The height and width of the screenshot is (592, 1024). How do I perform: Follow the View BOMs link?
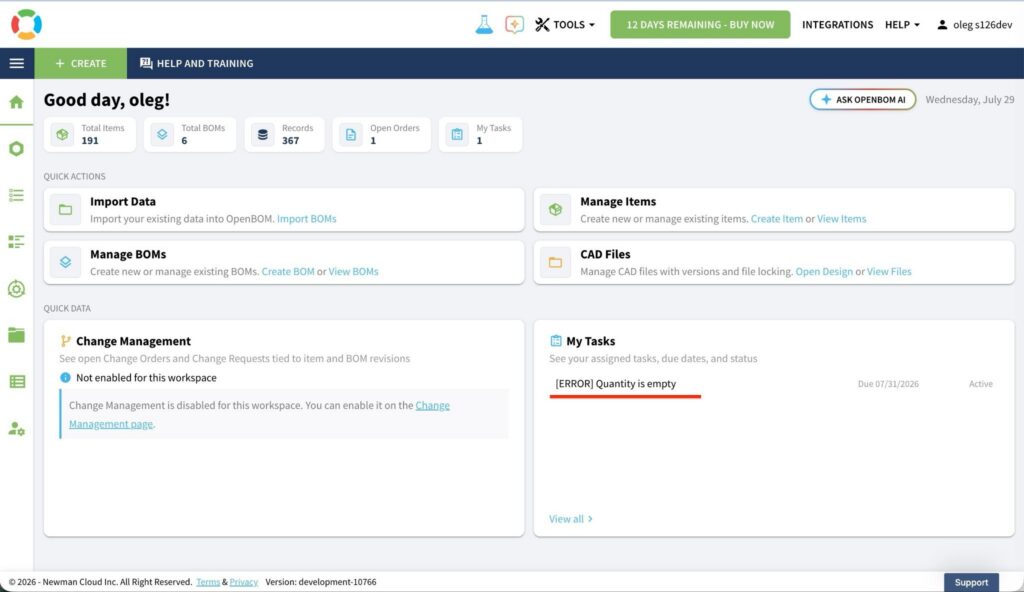coord(353,271)
